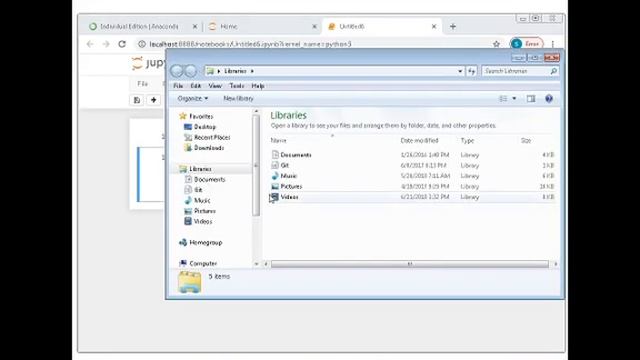The height and width of the screenshot is (360, 640).
Task: Expand the views options dropdown arrow
Action: pyautogui.click(x=514, y=99)
